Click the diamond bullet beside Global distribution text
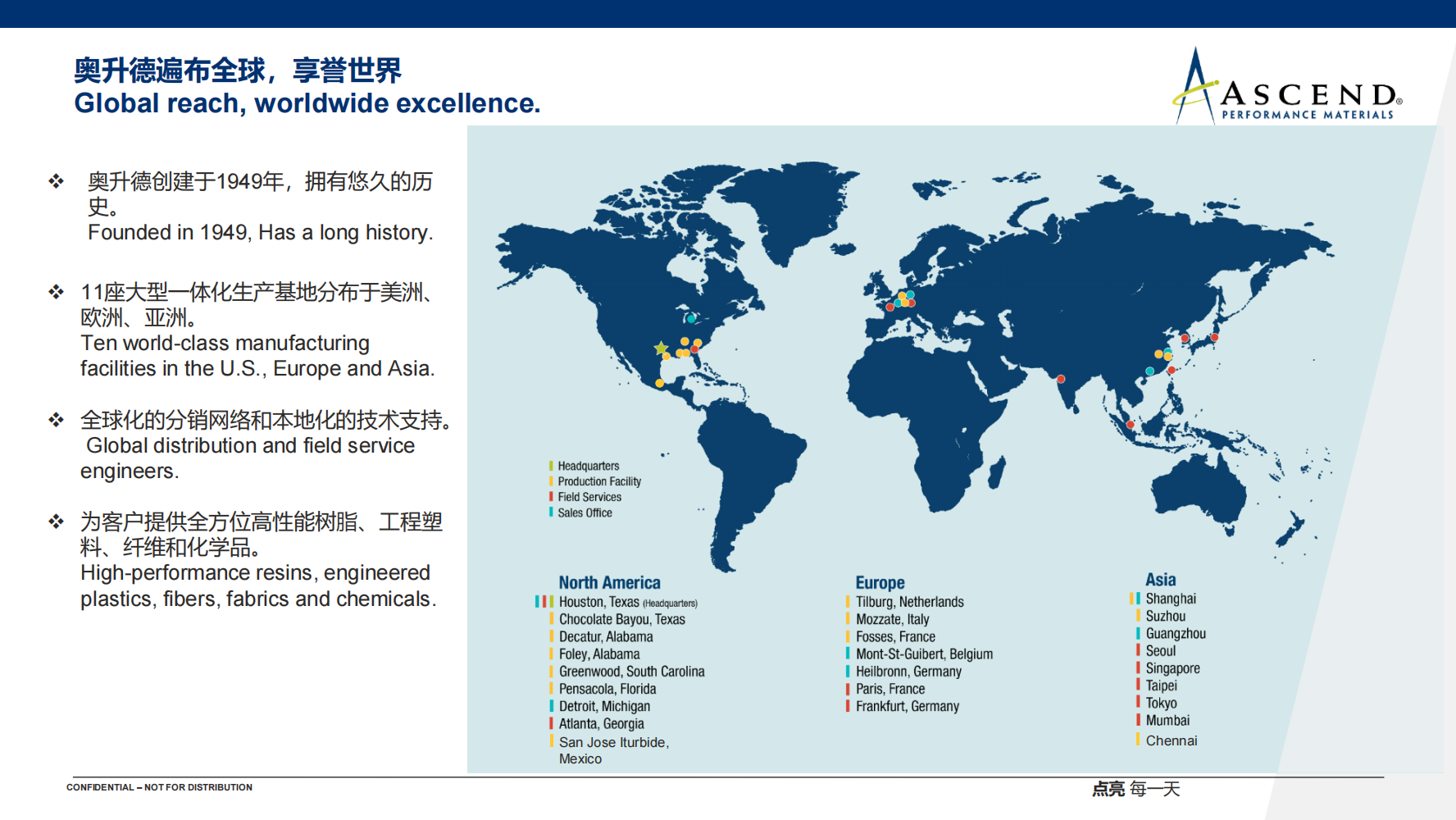The height and width of the screenshot is (820, 1456). tap(56, 420)
